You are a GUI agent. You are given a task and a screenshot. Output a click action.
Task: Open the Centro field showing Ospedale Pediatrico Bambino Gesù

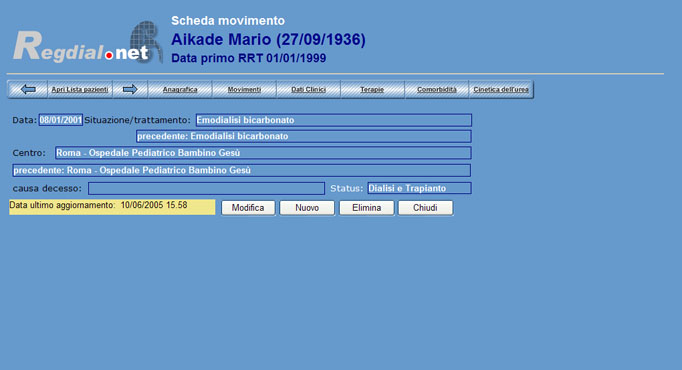(263, 153)
